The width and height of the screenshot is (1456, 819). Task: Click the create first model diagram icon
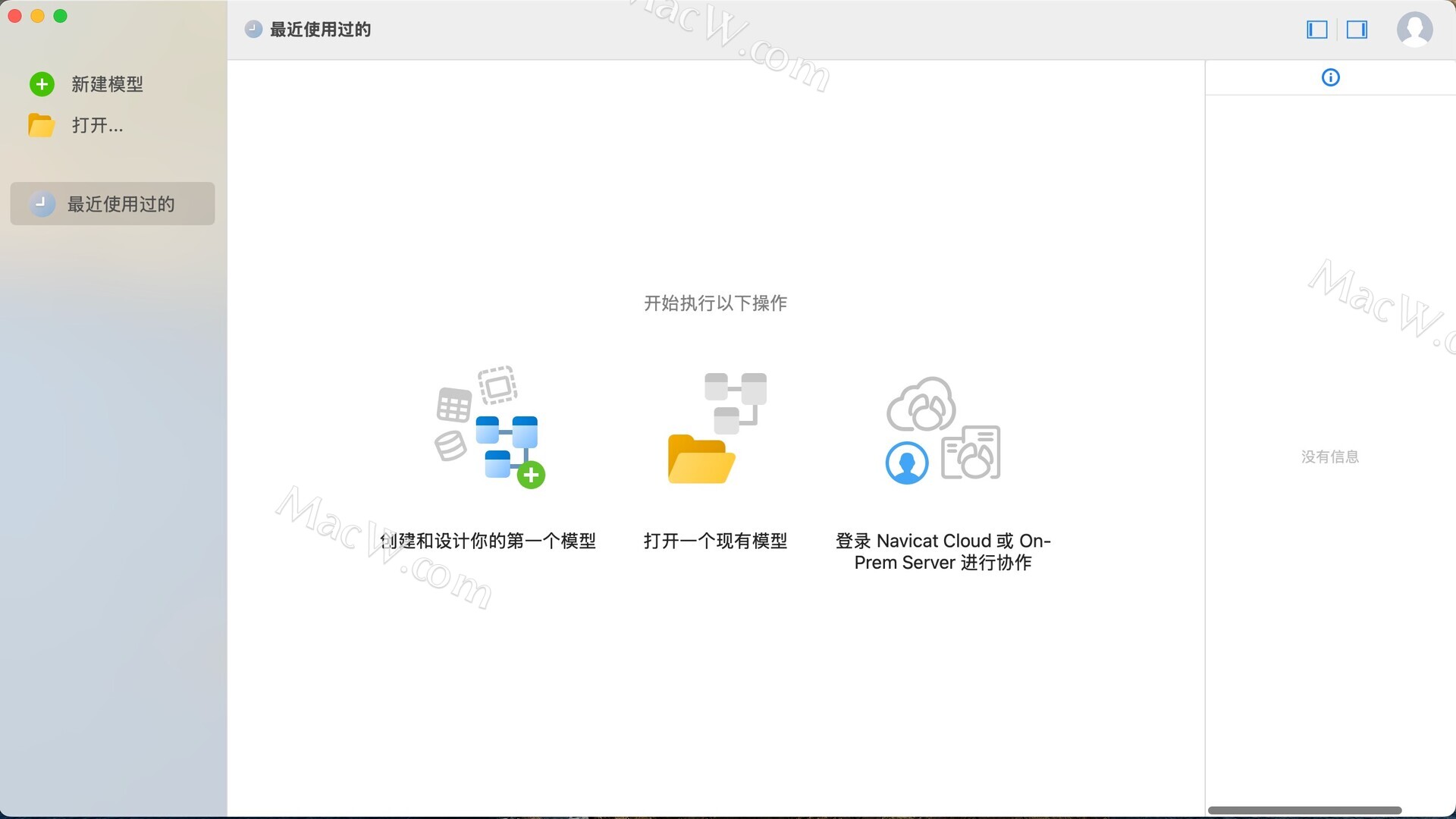coord(489,428)
